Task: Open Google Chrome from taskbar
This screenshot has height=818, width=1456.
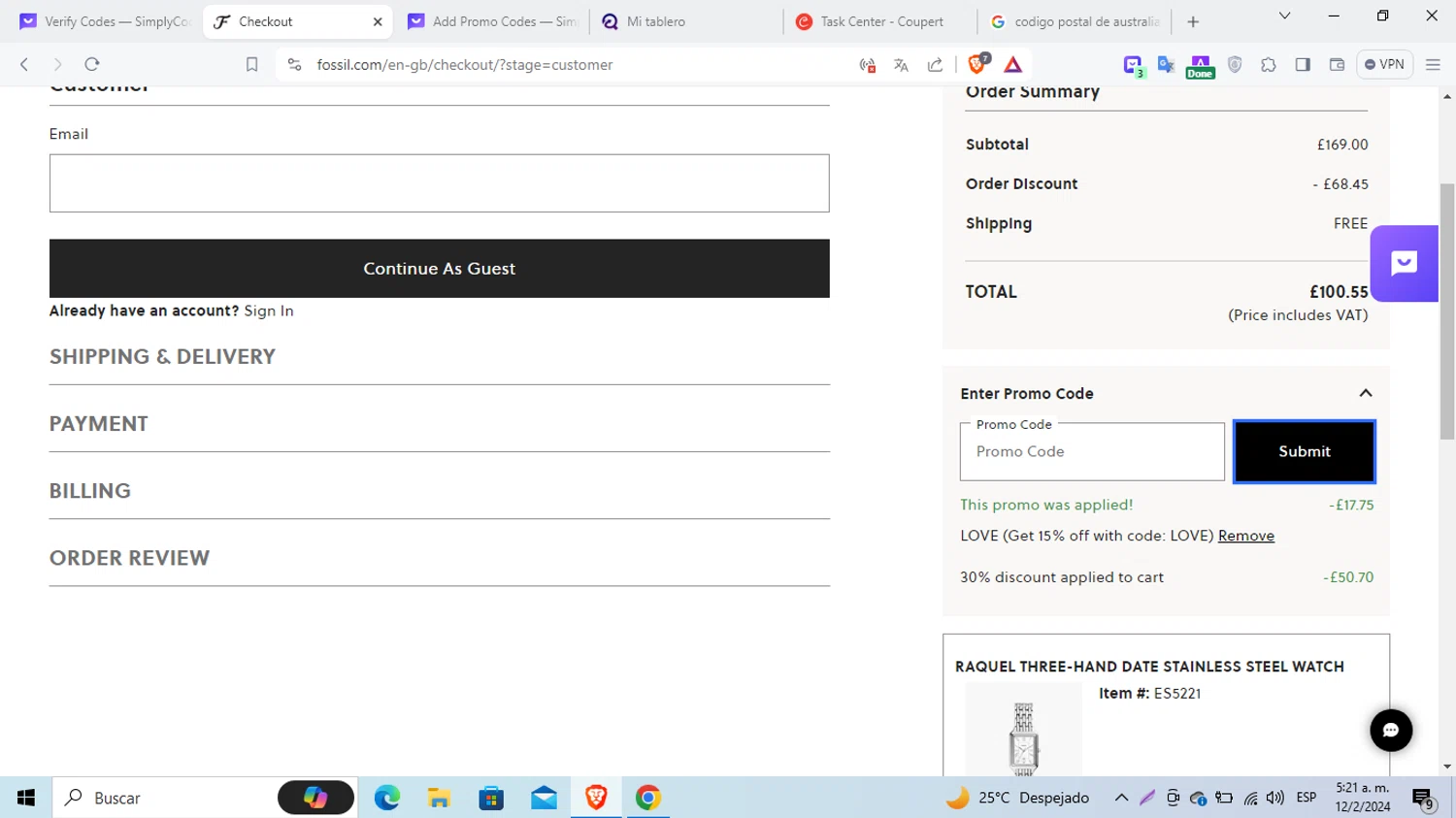Action: (648, 798)
